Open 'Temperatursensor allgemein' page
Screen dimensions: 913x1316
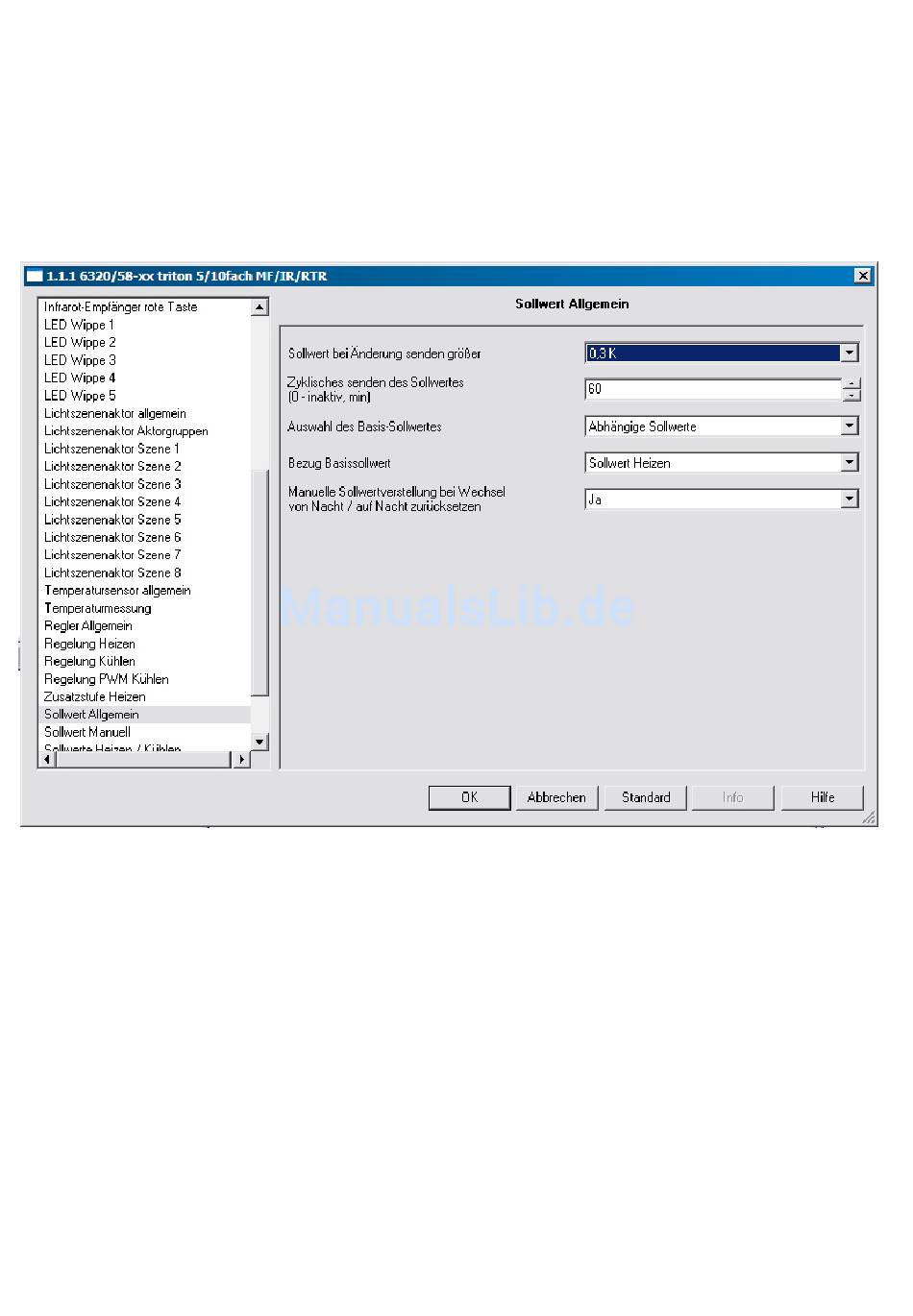pyautogui.click(x=117, y=591)
